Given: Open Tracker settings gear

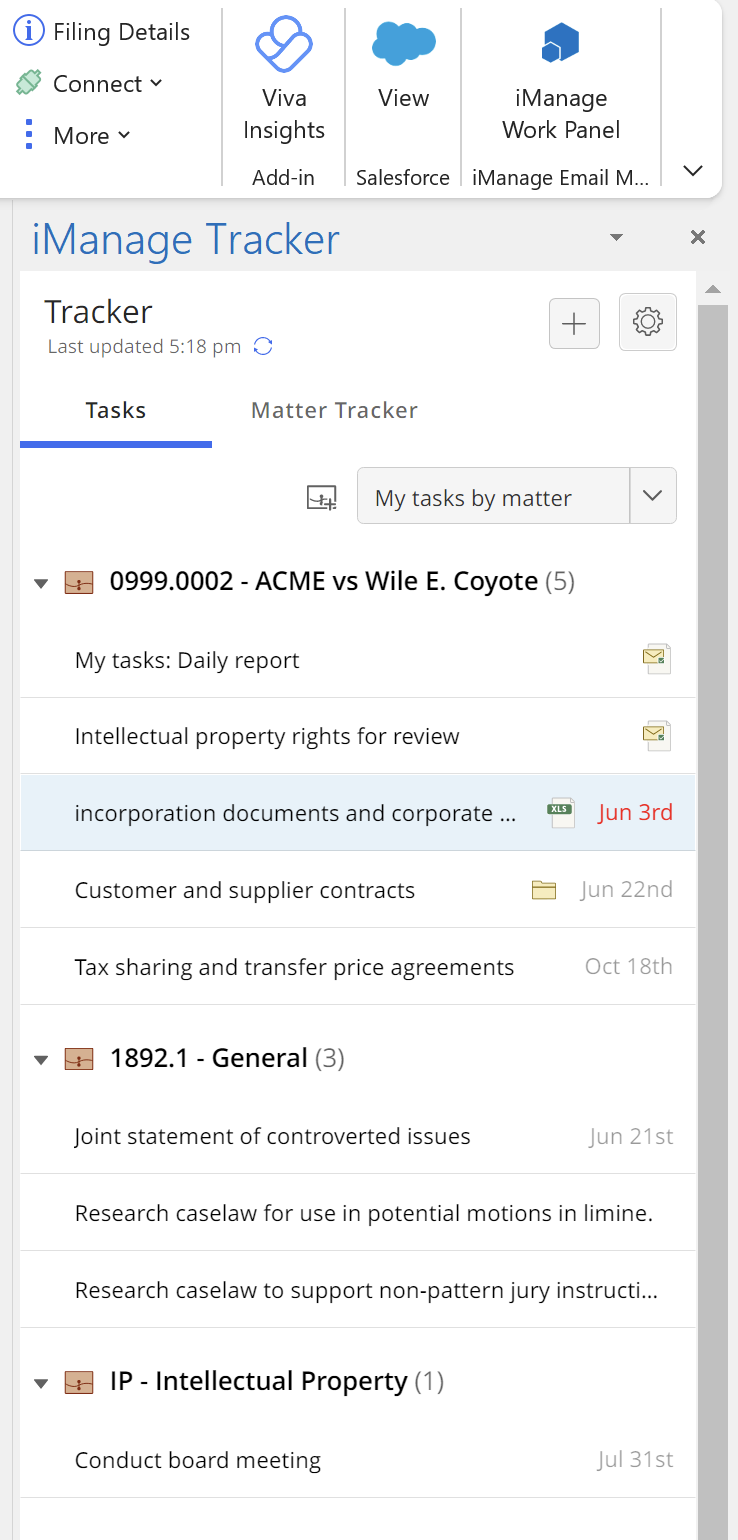Looking at the screenshot, I should click(648, 322).
